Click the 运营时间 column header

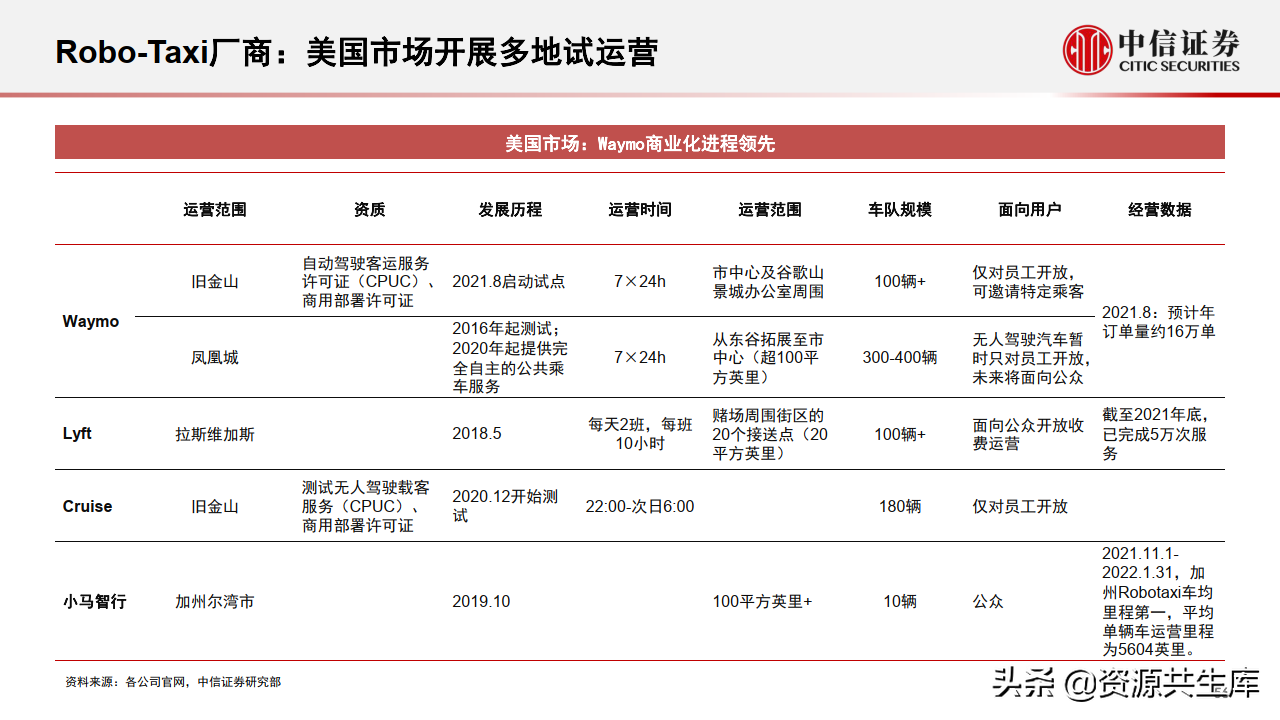click(x=640, y=210)
